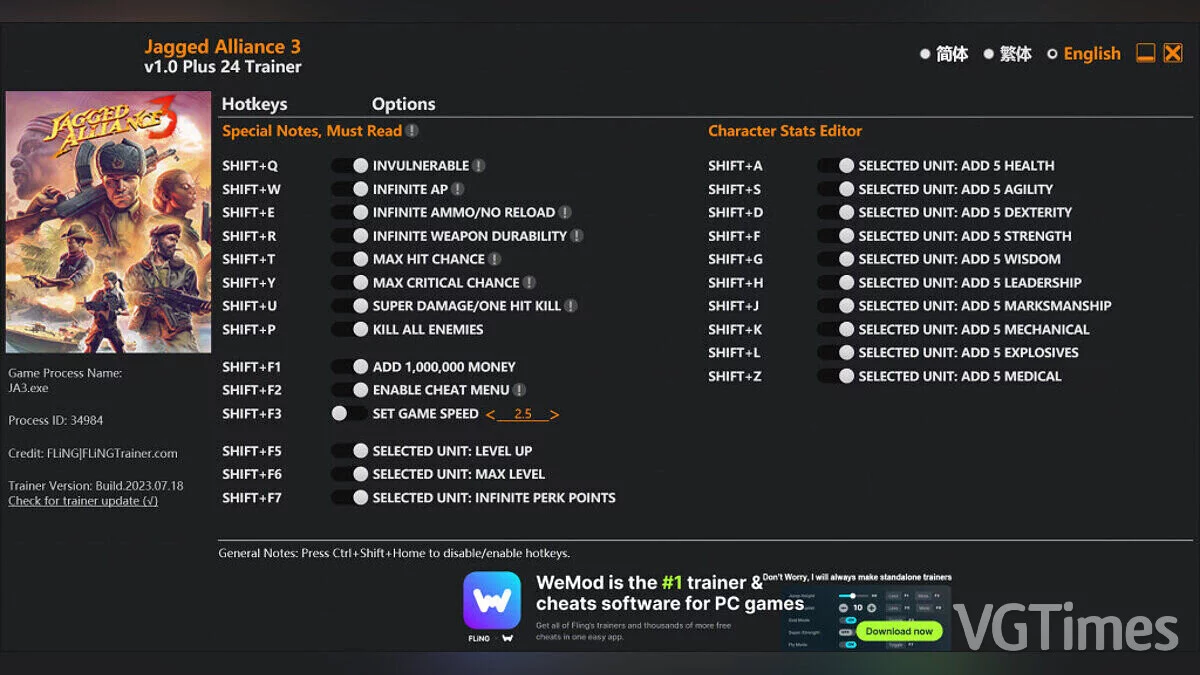Click the Set Game Speed toggle slider
Image resolution: width=1200 pixels, height=675 pixels.
pos(349,414)
